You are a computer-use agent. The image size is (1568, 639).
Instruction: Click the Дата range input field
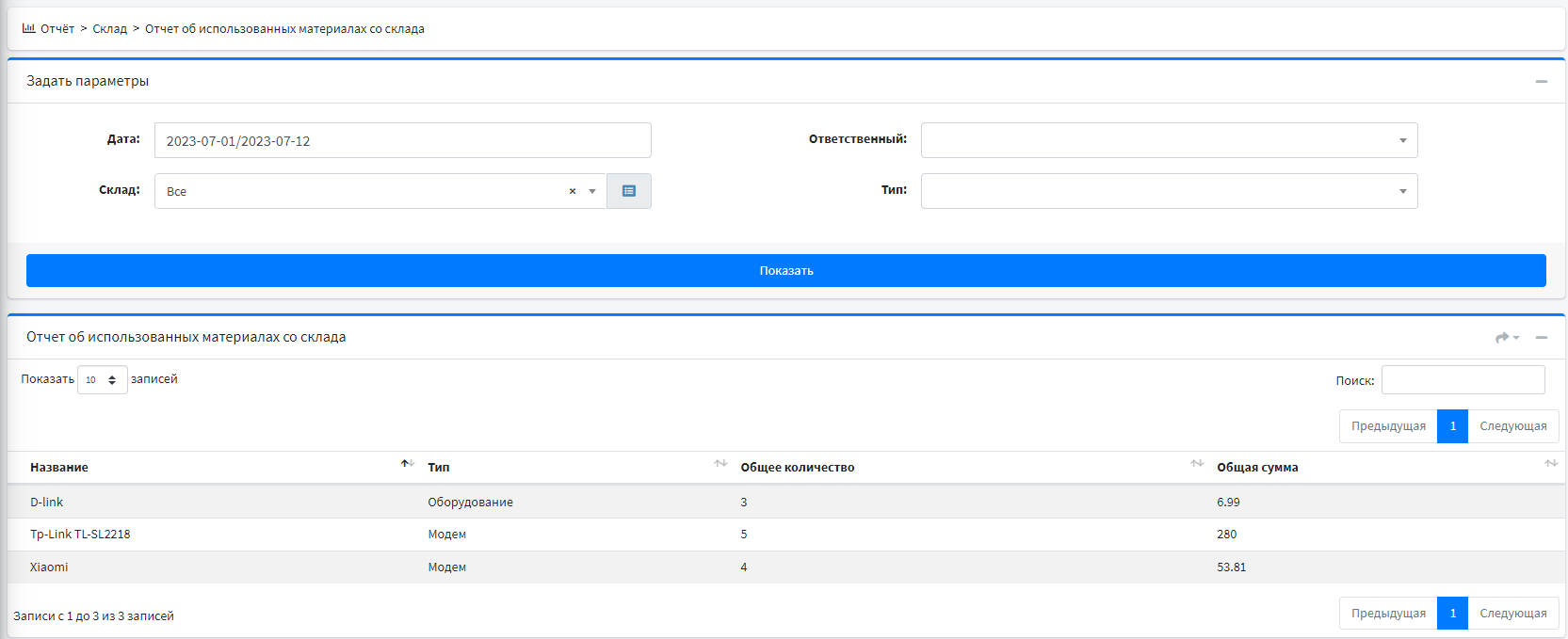pos(402,140)
